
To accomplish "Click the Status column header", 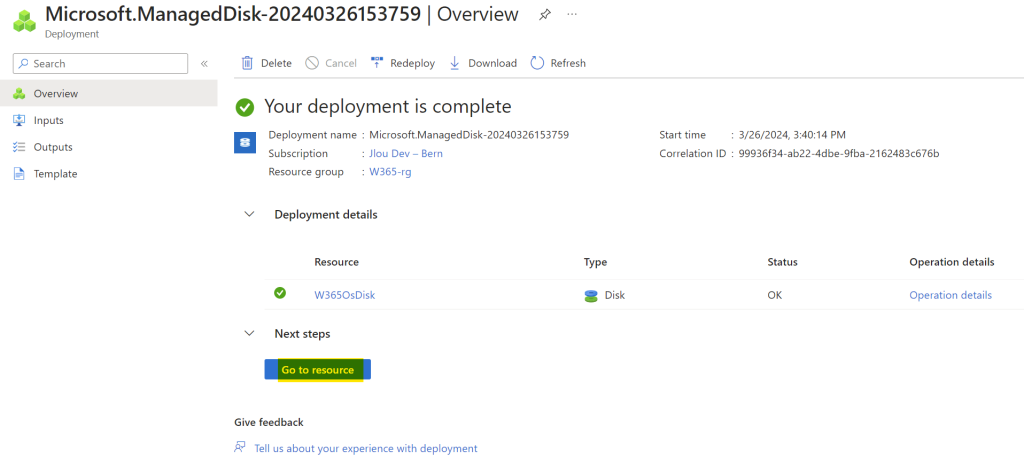I will coord(782,262).
